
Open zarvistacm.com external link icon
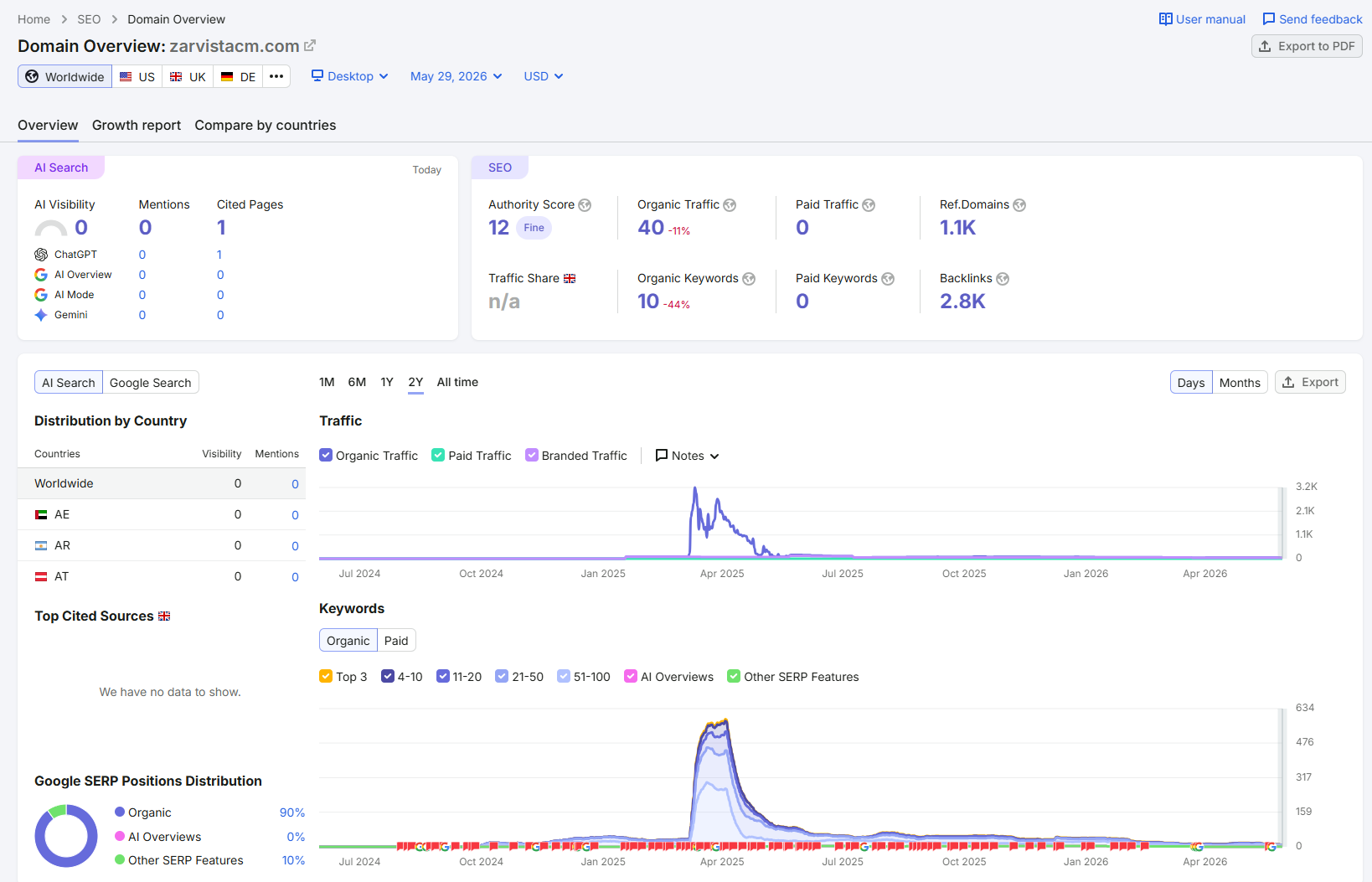pos(310,45)
